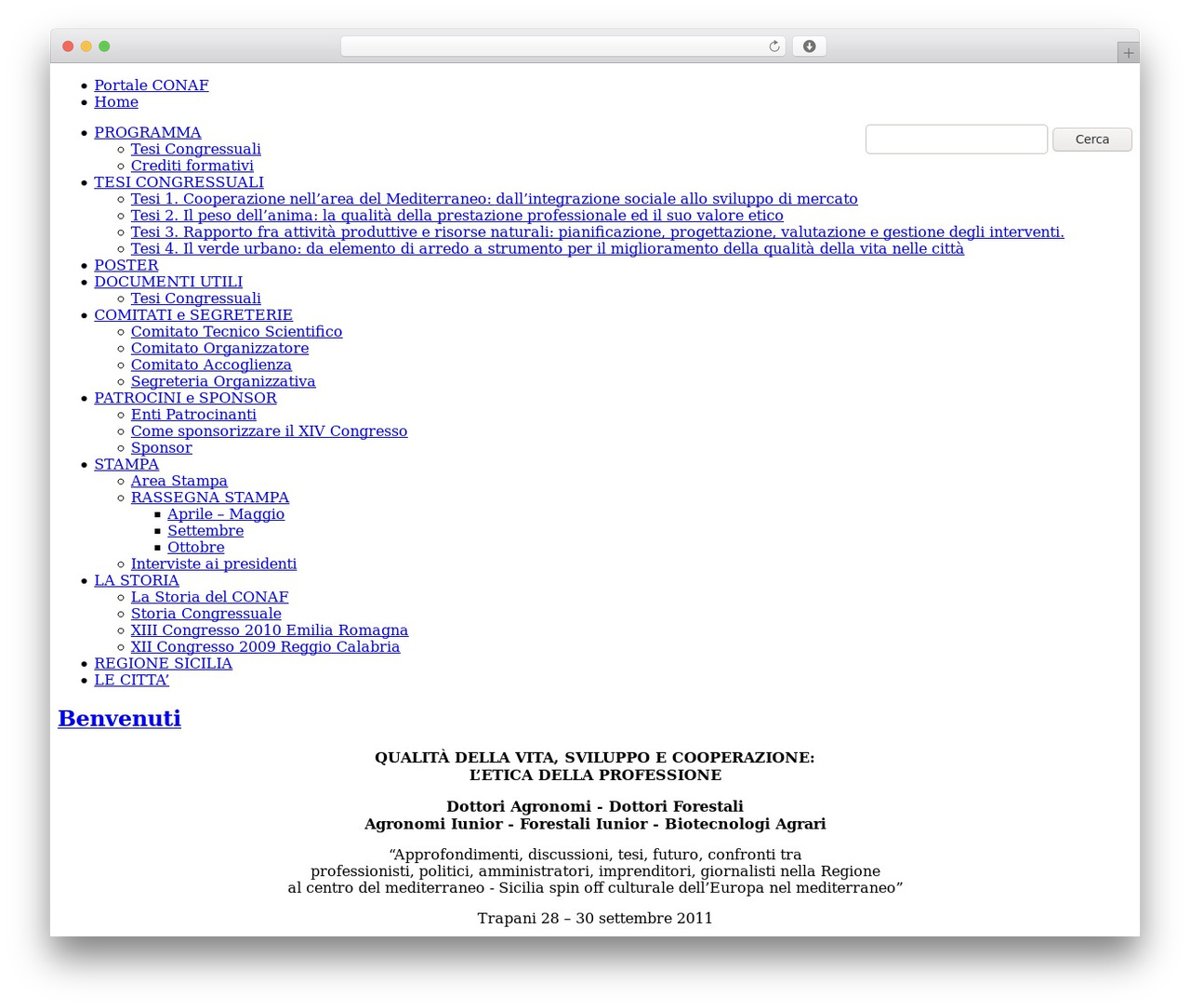Open Storia Congressuale link
The width and height of the screenshot is (1190, 1008).
[206, 615]
